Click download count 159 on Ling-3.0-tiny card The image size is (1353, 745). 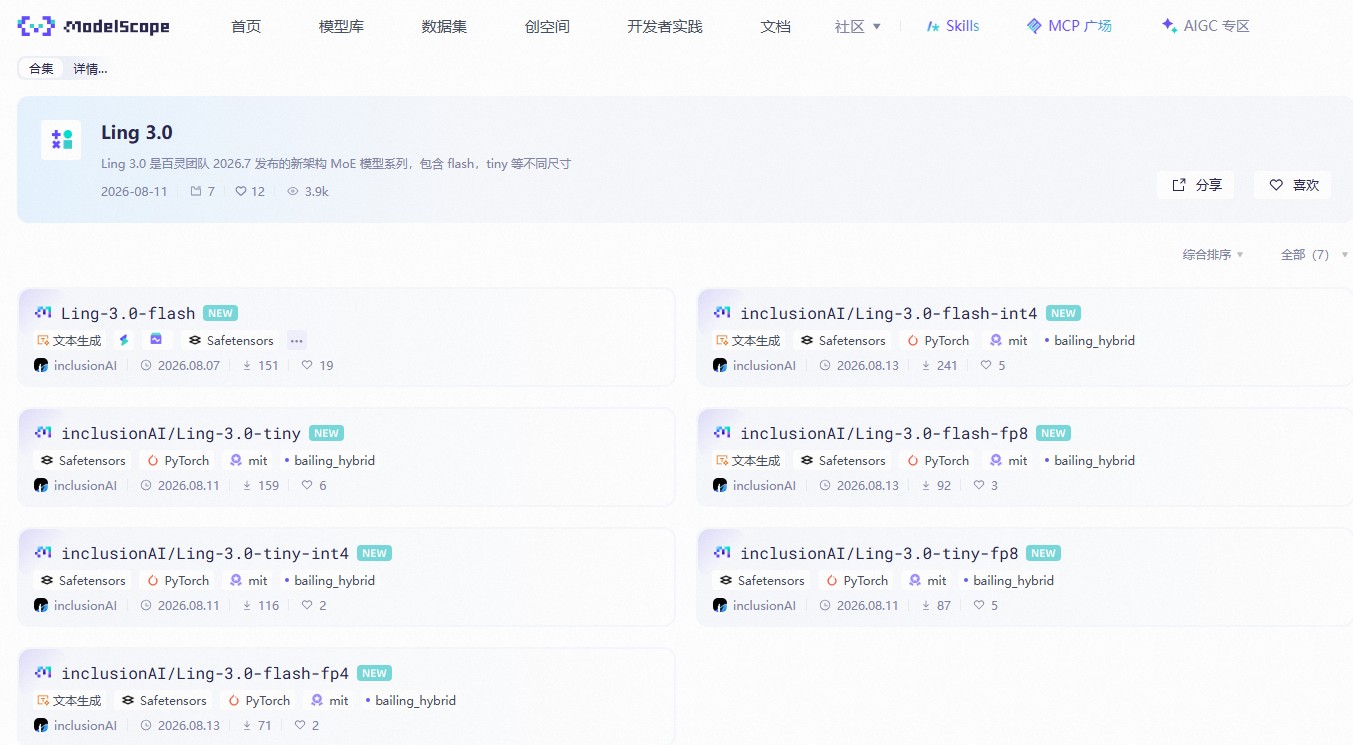coord(268,485)
